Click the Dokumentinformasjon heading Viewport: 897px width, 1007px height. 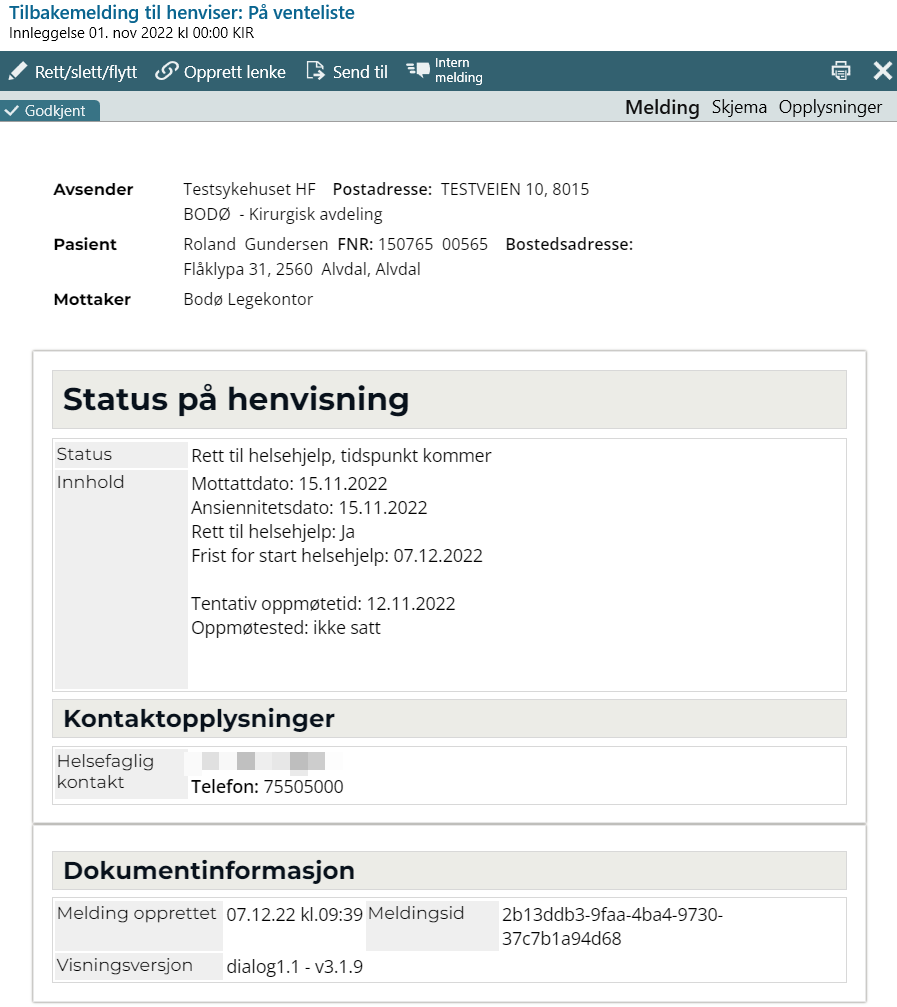(x=208, y=870)
